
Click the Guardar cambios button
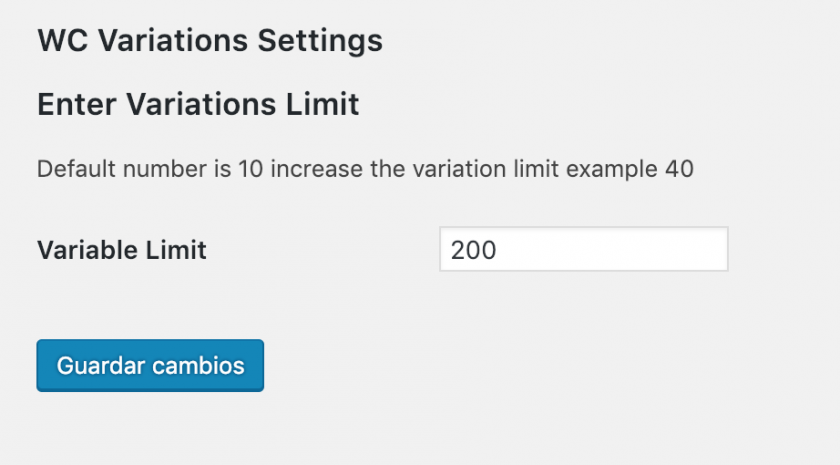[x=150, y=365]
